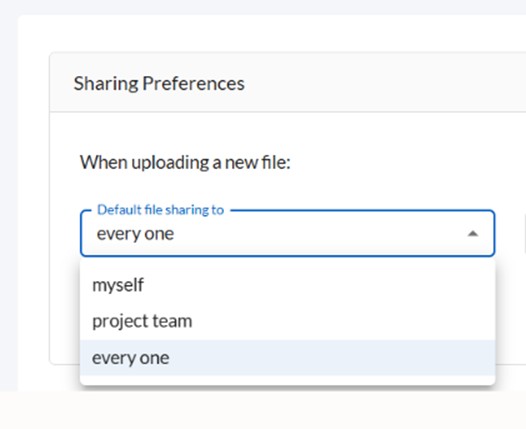Click the 'Sharing Preferences' header title
Viewport: 526px width, 429px height.
[159, 83]
